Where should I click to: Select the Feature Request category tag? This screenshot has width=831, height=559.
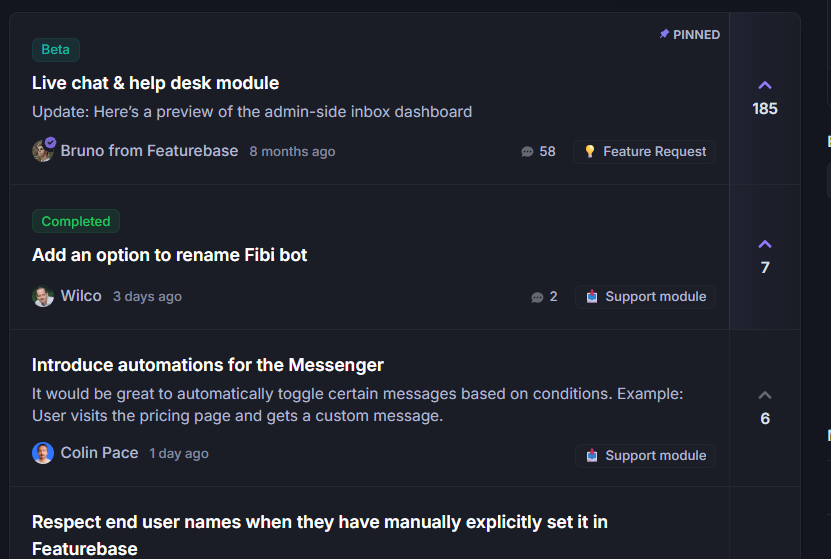[644, 152]
